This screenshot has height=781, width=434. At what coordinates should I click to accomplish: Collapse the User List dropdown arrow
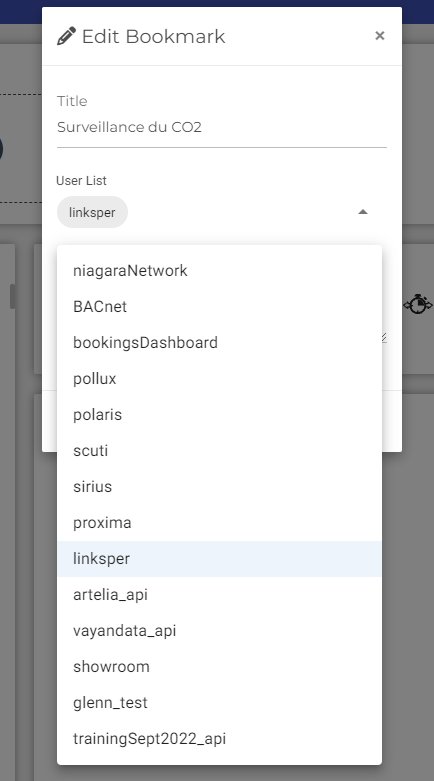[363, 212]
